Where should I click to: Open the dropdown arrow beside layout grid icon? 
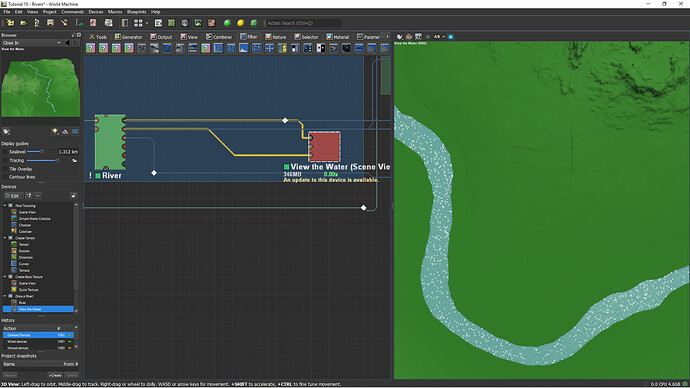pyautogui.click(x=147, y=23)
